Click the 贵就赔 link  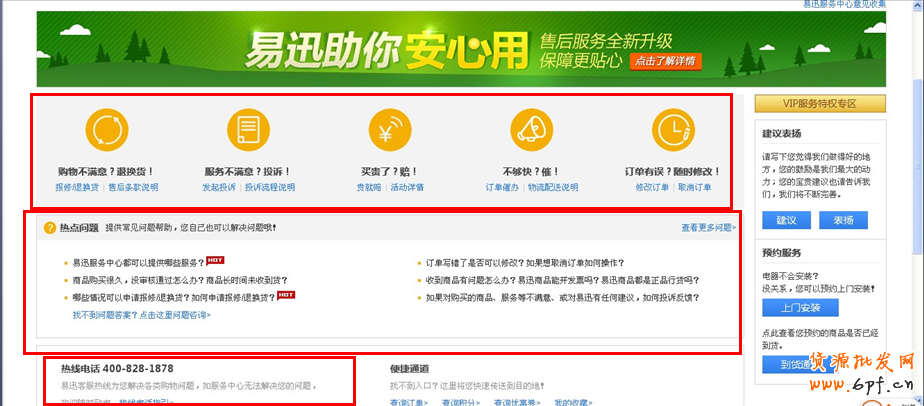pos(369,187)
